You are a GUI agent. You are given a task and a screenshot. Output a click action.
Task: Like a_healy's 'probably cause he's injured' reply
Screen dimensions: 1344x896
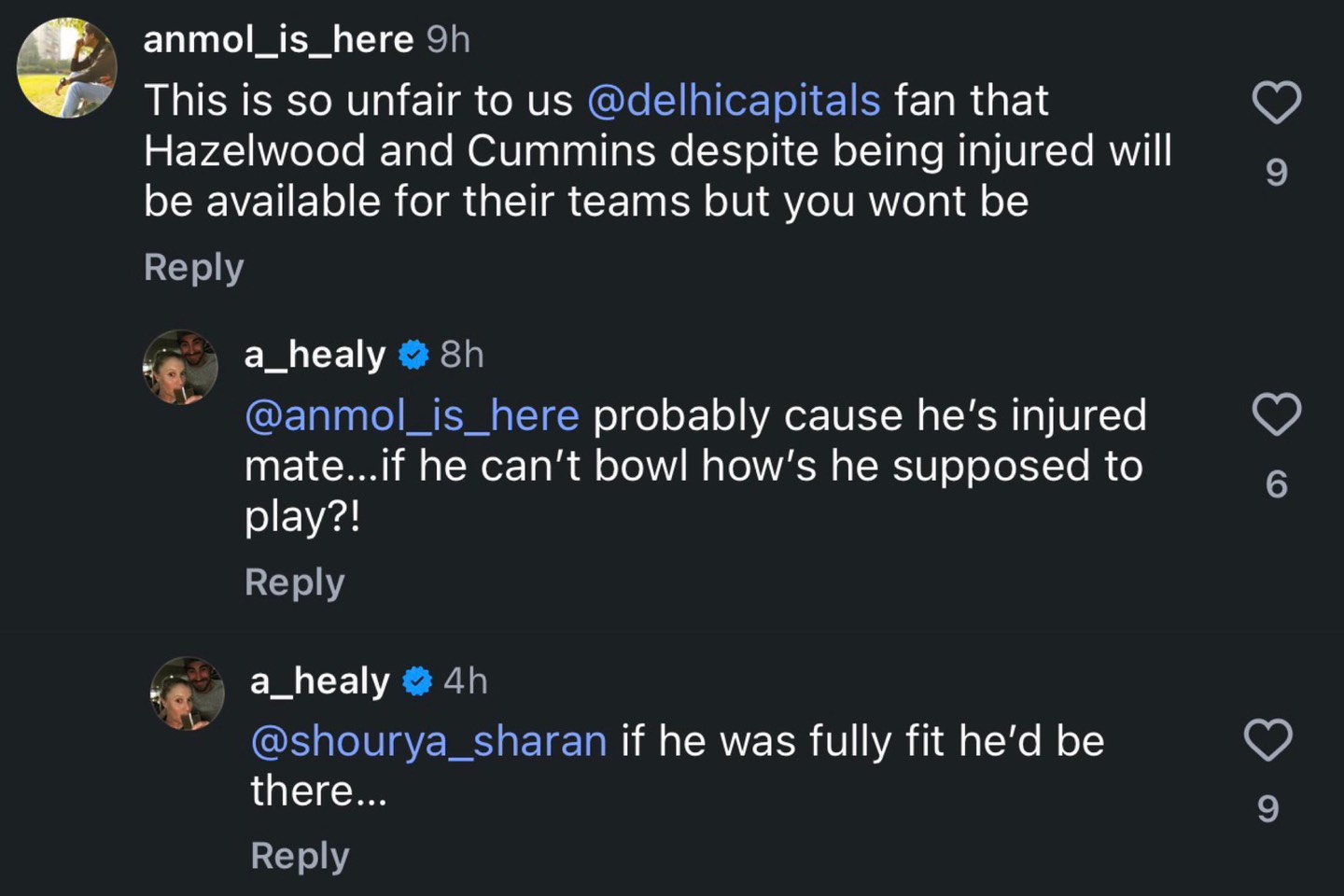coord(1276,414)
